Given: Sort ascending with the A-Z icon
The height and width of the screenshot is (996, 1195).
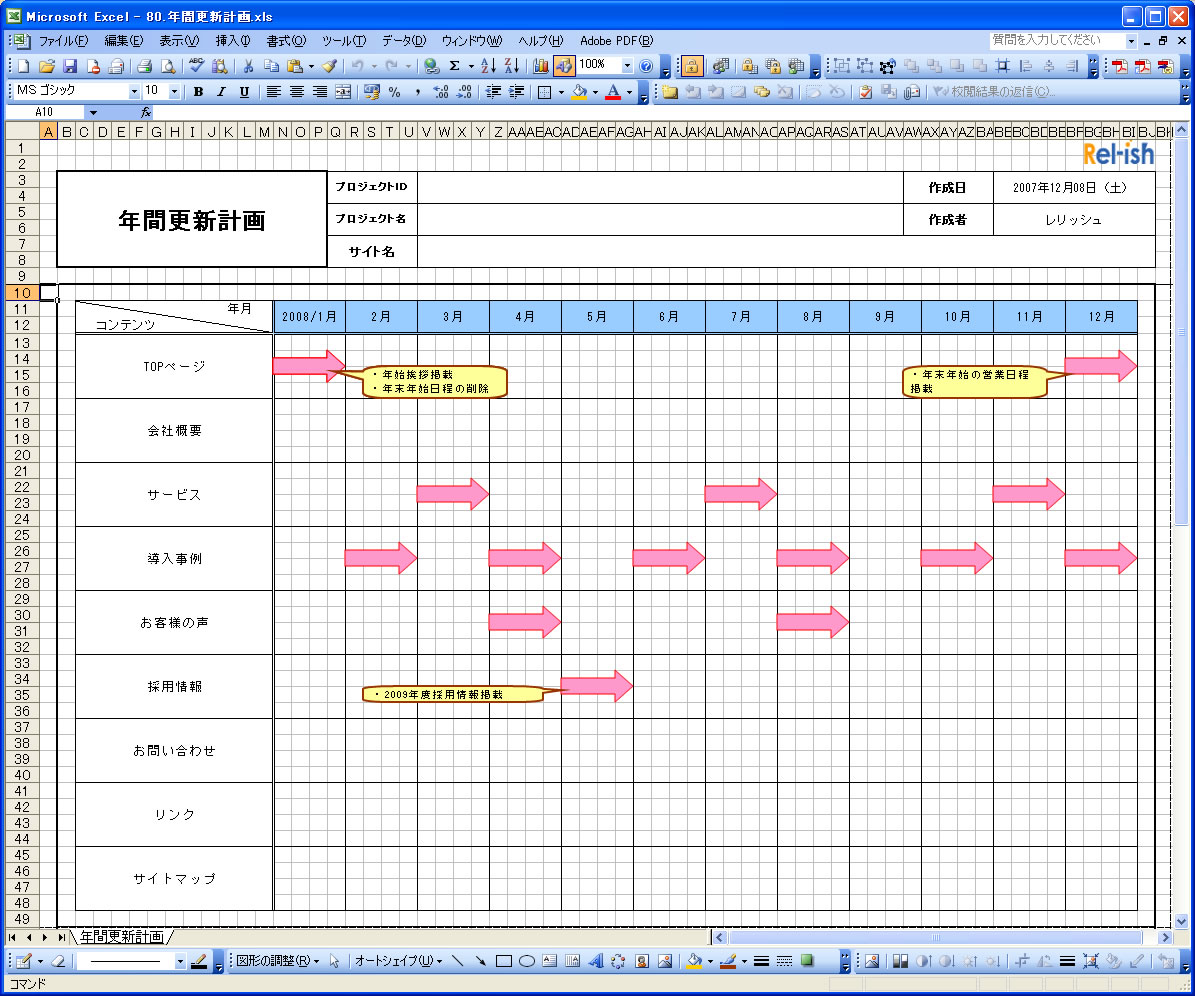Looking at the screenshot, I should point(488,66).
